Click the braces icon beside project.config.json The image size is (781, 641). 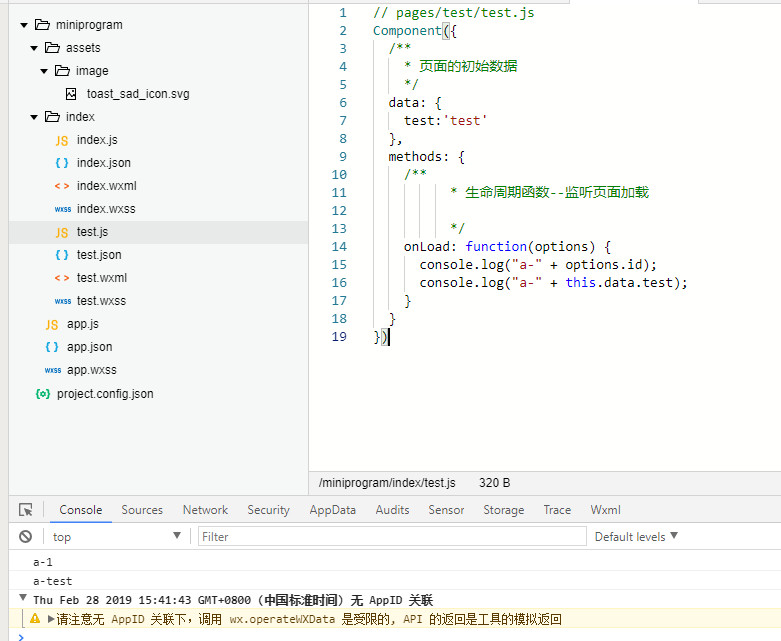coord(43,394)
